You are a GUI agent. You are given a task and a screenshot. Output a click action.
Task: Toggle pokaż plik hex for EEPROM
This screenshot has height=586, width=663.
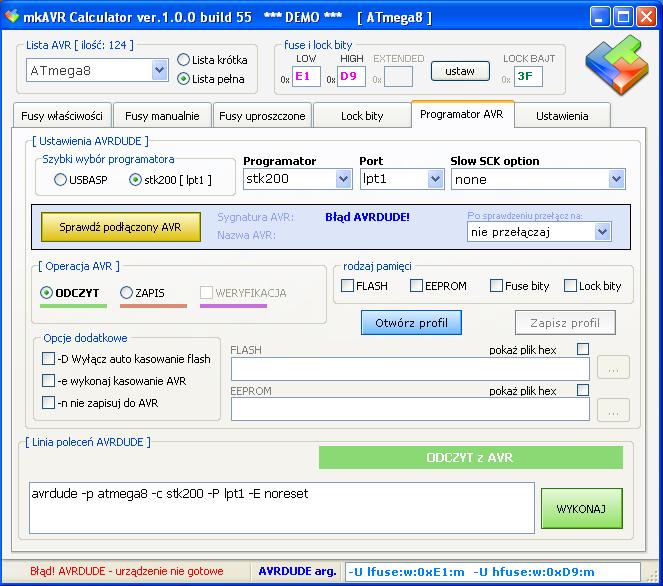tap(583, 390)
